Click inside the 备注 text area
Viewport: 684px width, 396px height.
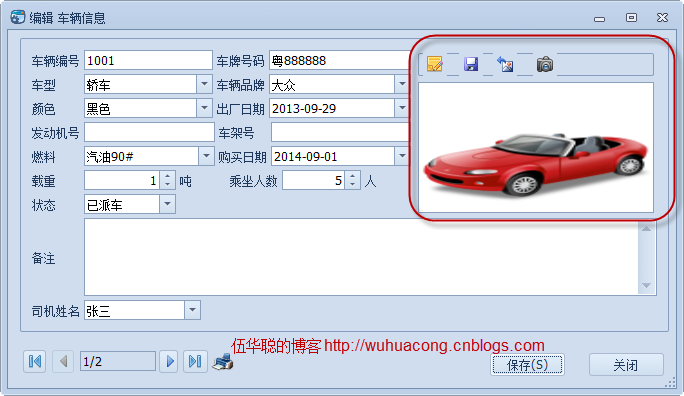(x=361, y=257)
